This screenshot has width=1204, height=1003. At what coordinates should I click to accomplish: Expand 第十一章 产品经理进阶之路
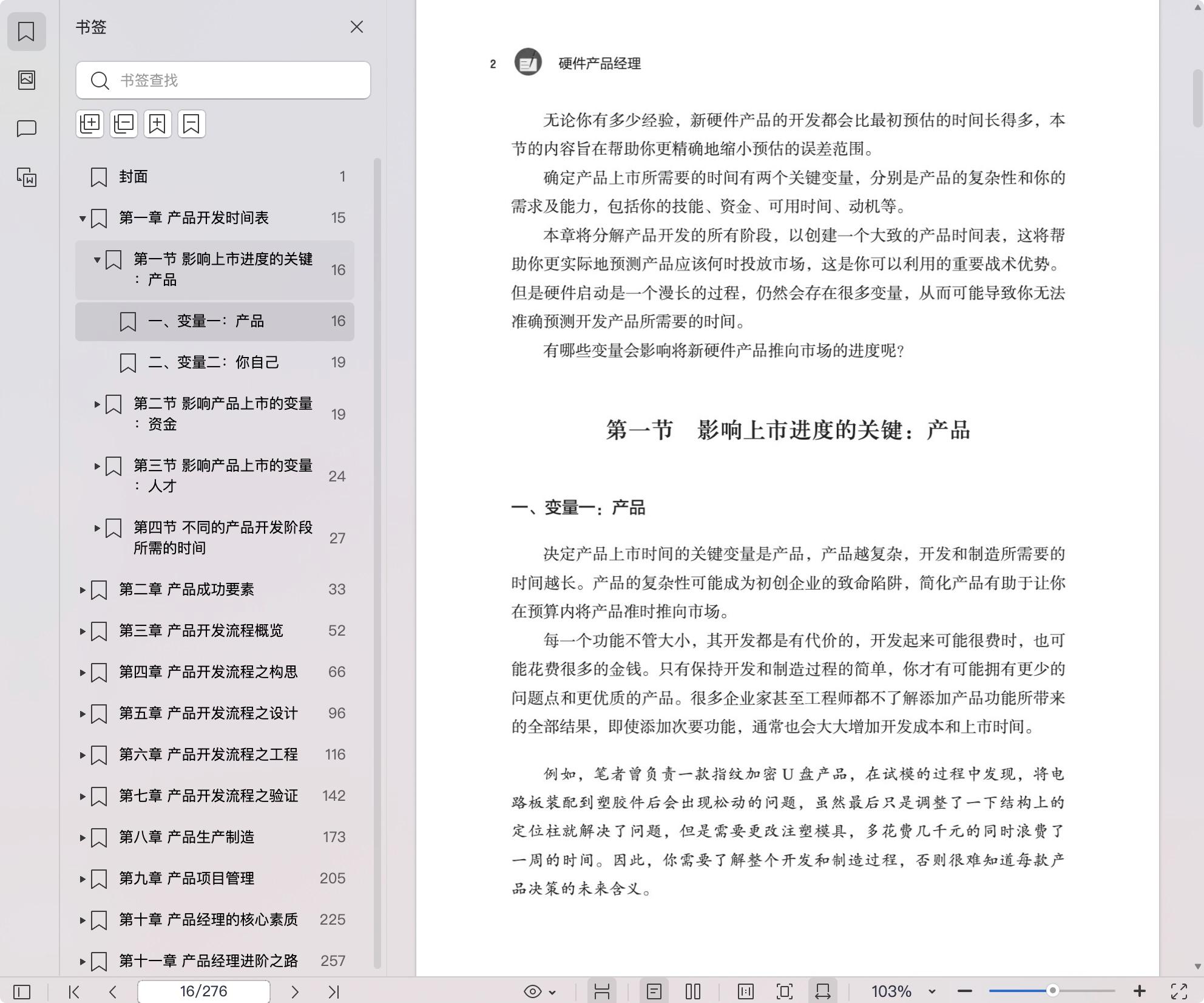coord(83,962)
